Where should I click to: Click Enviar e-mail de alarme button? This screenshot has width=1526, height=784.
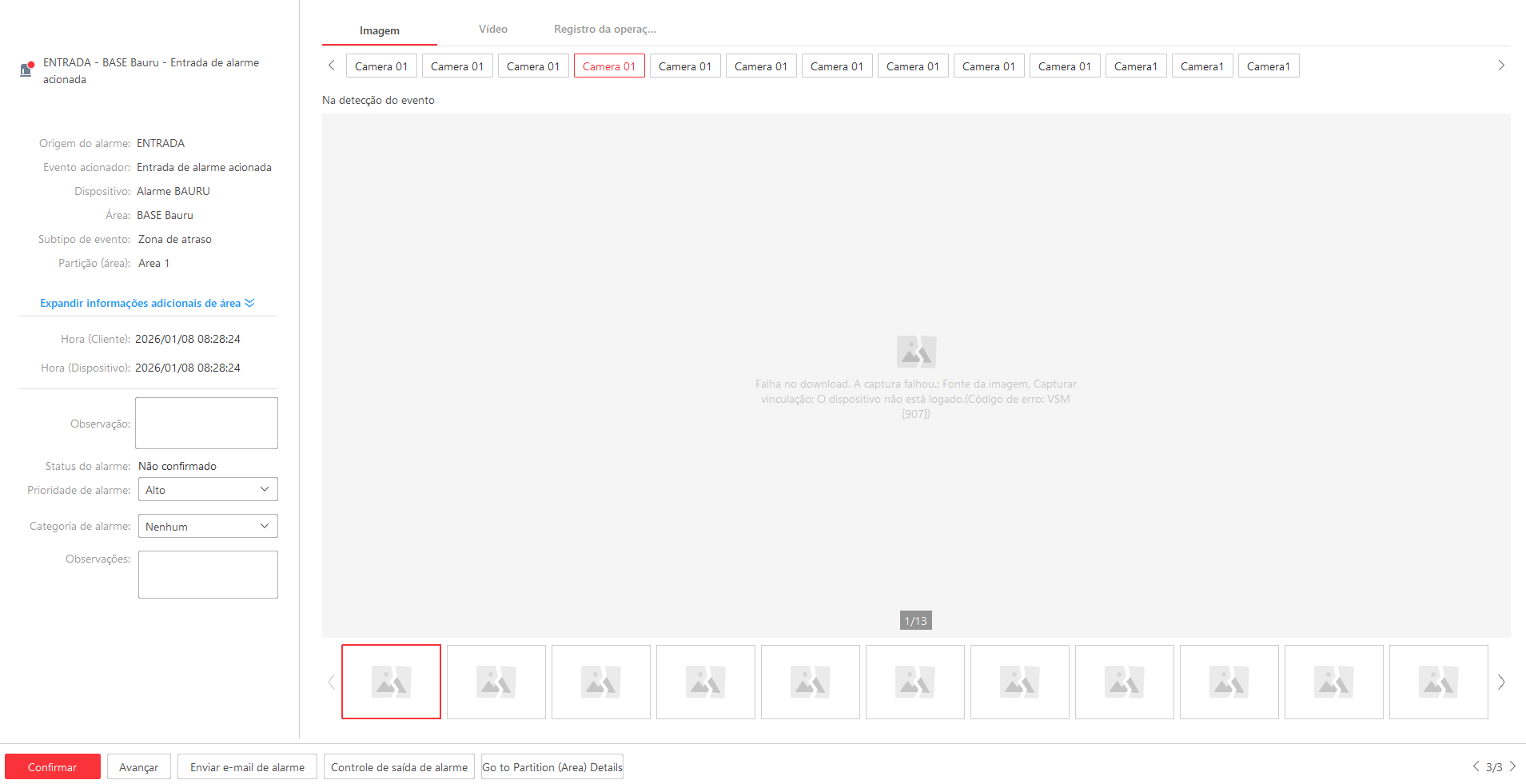point(247,767)
